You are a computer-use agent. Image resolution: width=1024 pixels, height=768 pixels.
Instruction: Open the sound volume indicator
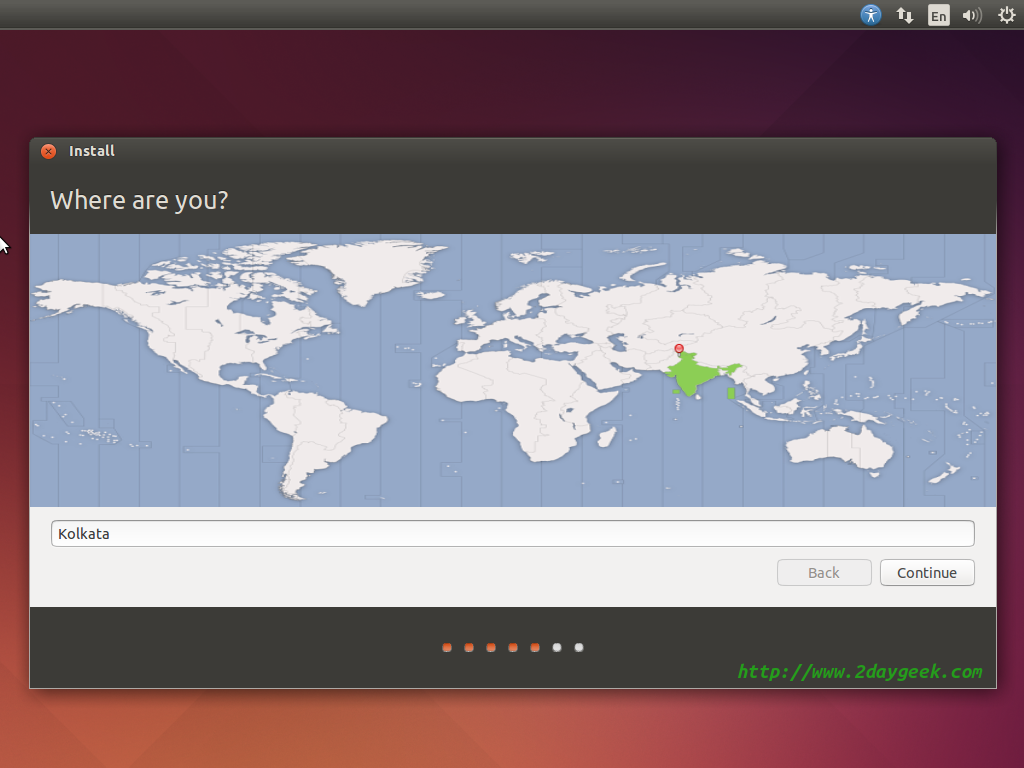(x=971, y=15)
